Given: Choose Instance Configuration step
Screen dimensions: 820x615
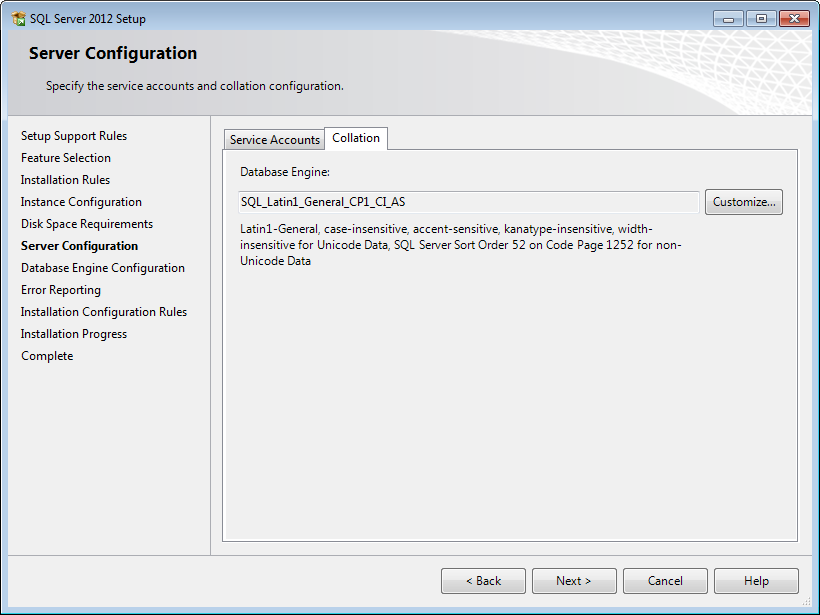Looking at the screenshot, I should point(81,202).
